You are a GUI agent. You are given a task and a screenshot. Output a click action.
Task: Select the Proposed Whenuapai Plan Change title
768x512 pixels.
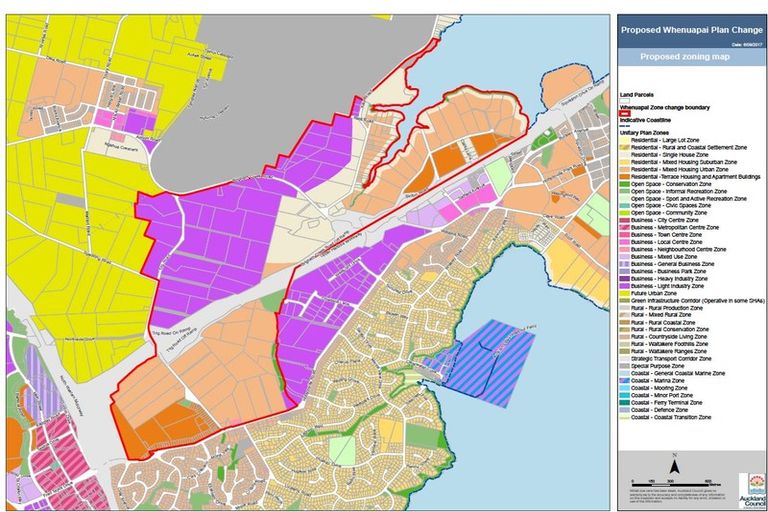click(x=689, y=30)
